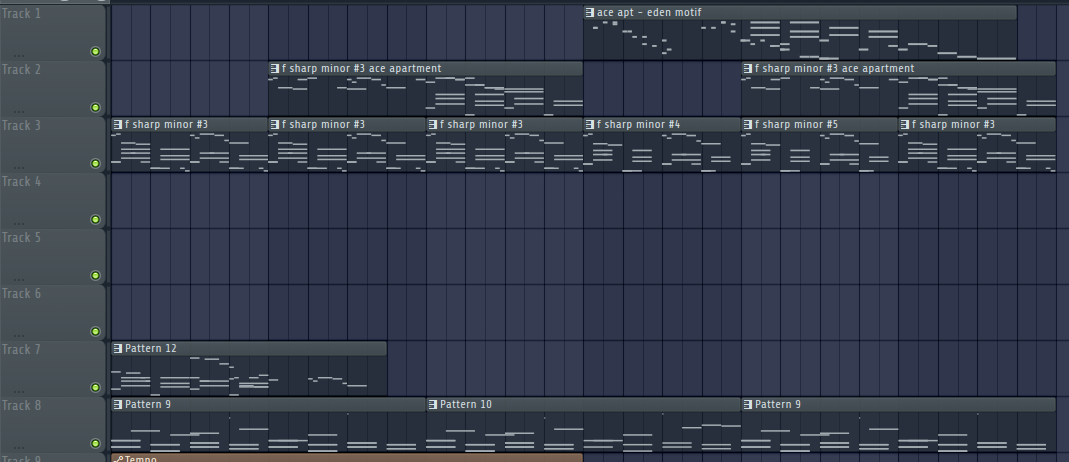The height and width of the screenshot is (462, 1069).
Task: Click note preview of f sharp minor #5
Action: pos(819,151)
